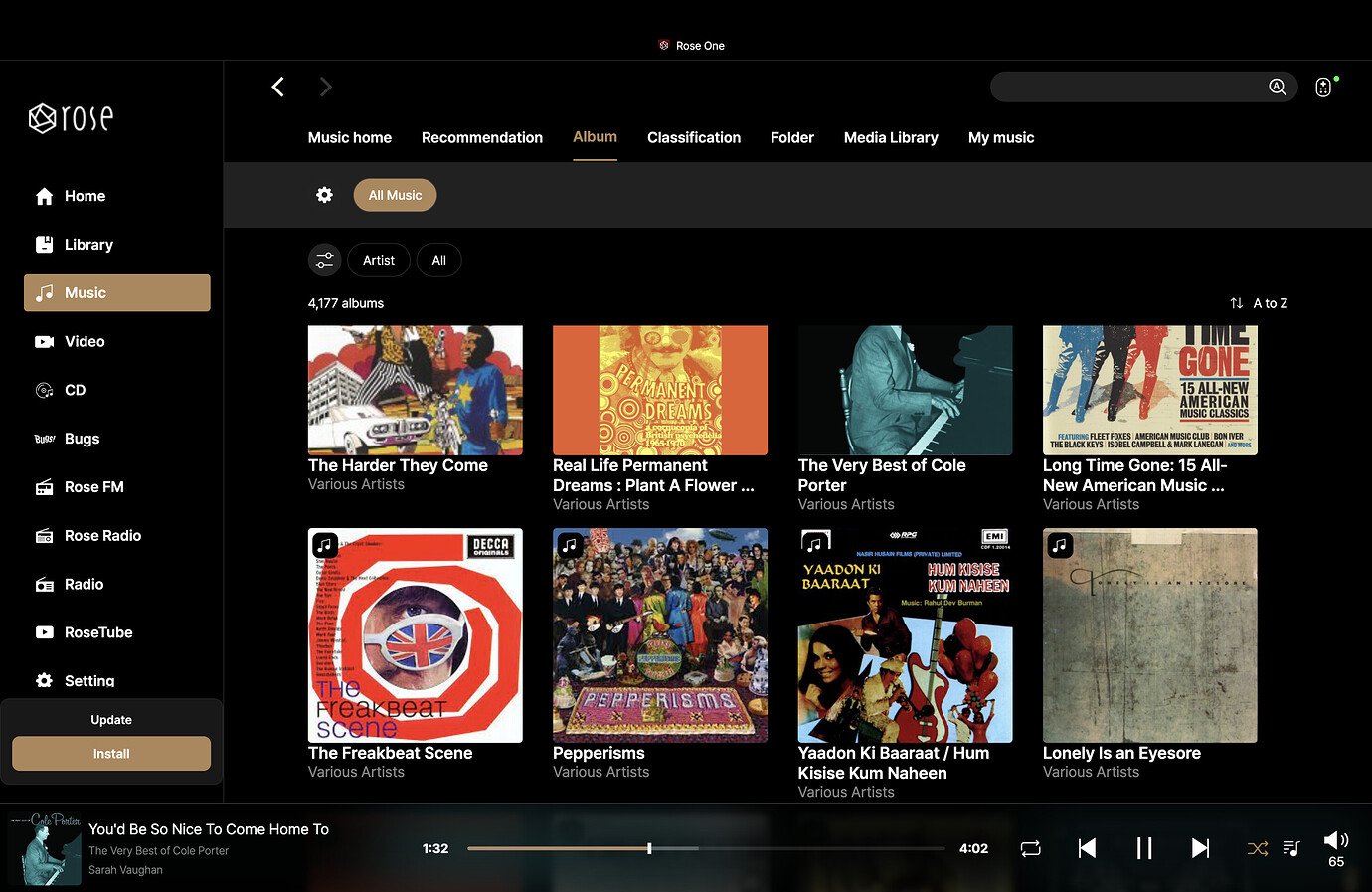The height and width of the screenshot is (892, 1372).
Task: Toggle shuffle playback
Action: click(1258, 848)
